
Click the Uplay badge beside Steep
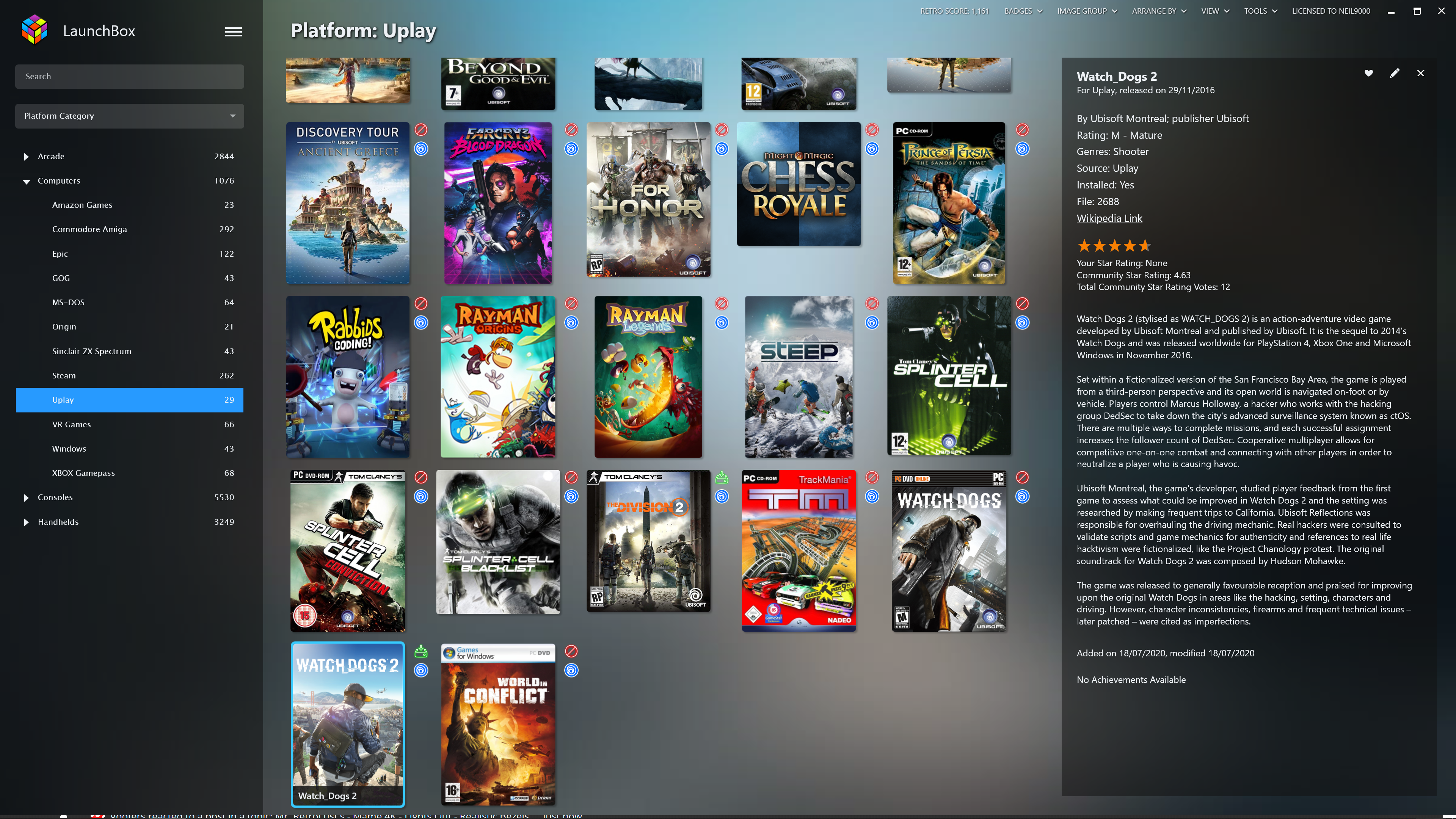[x=872, y=323]
